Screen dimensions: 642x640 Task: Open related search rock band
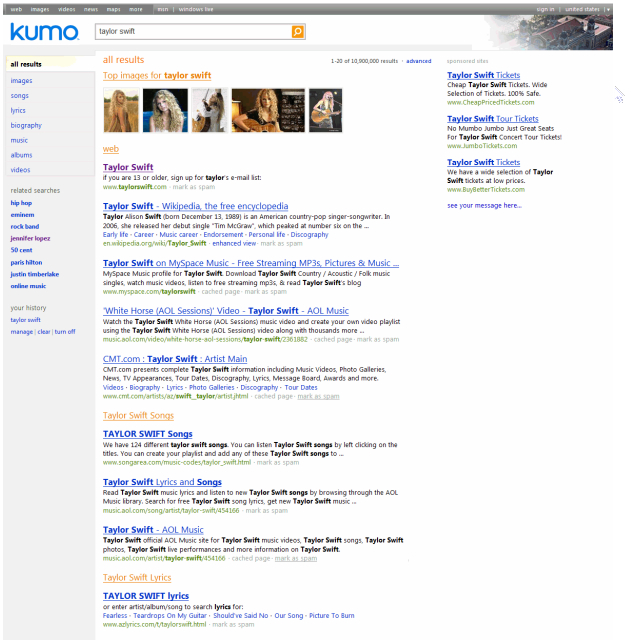click(x=25, y=226)
